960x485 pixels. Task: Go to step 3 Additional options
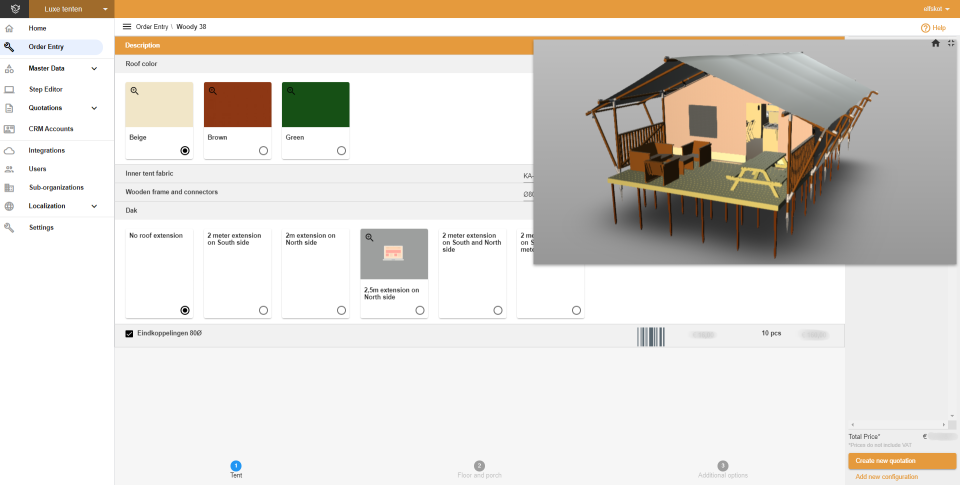pos(723,470)
